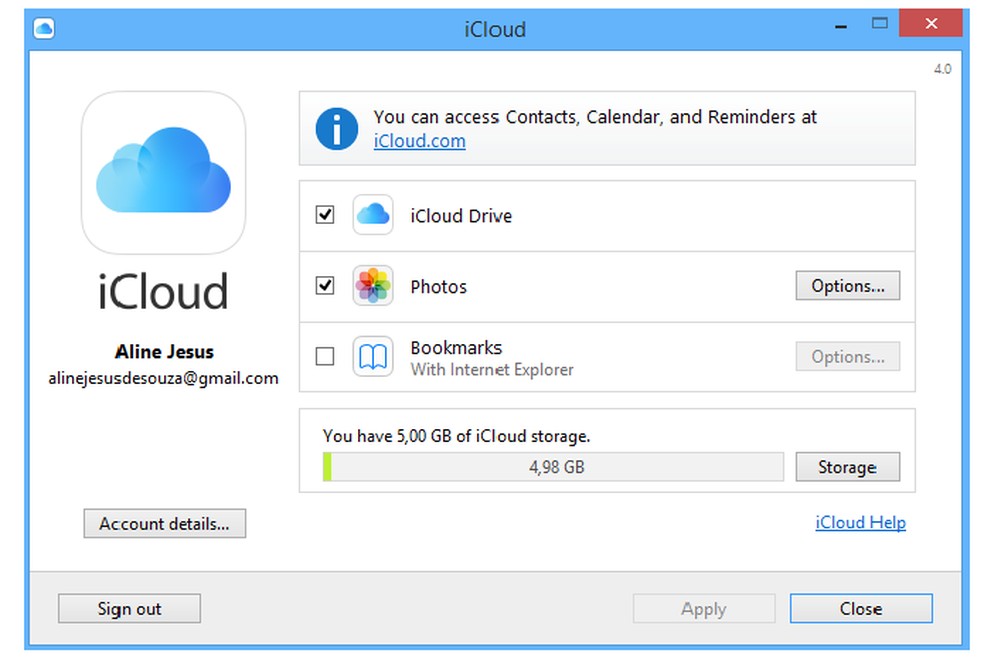Click the Bookmarks book icon
Screen dimensions: 984x670
point(372,357)
